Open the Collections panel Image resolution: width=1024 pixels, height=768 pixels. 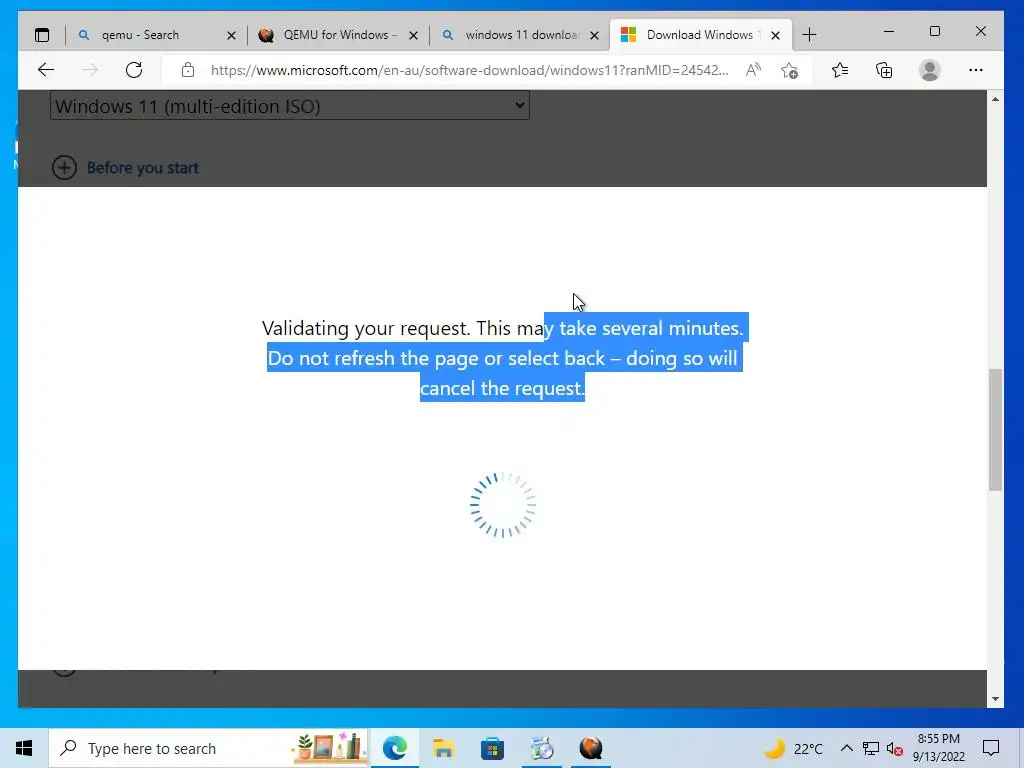point(884,70)
